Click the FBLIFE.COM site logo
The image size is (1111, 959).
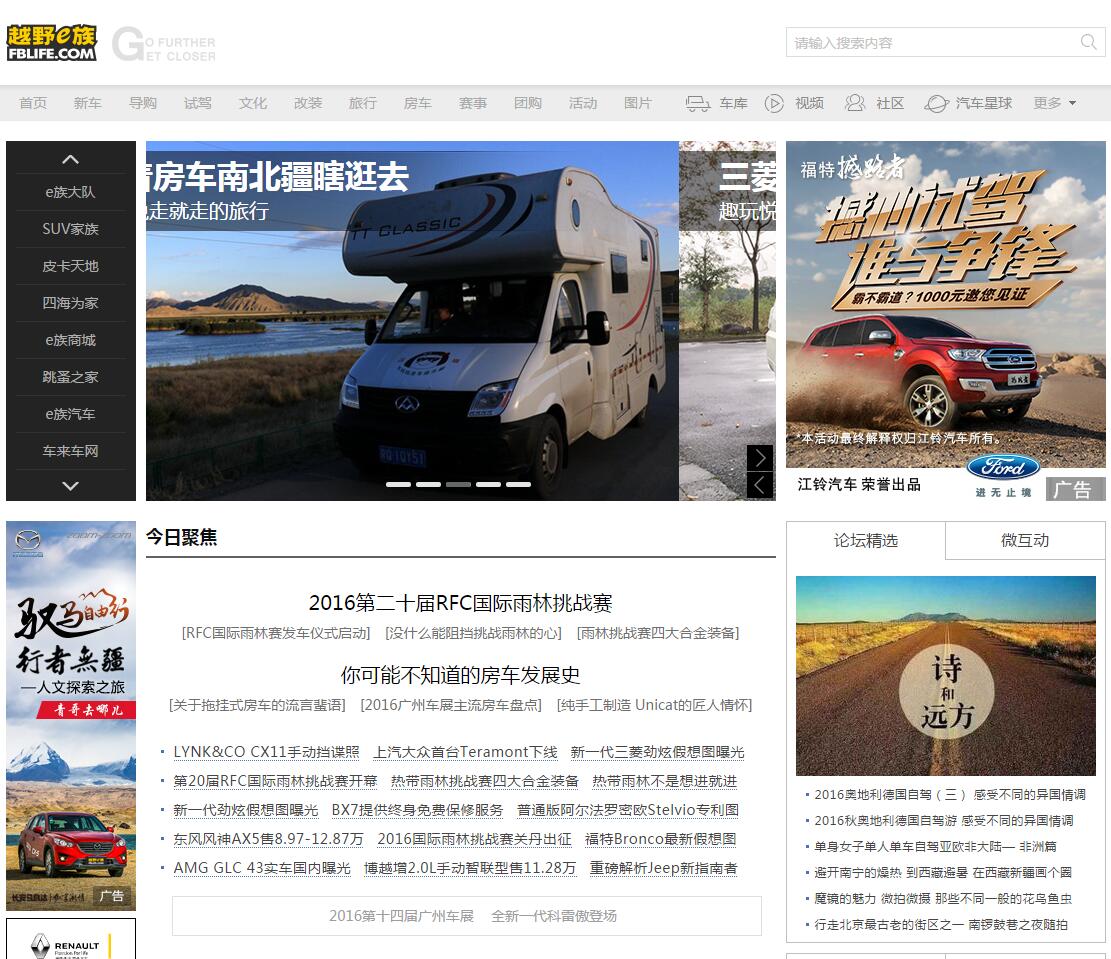click(x=52, y=43)
